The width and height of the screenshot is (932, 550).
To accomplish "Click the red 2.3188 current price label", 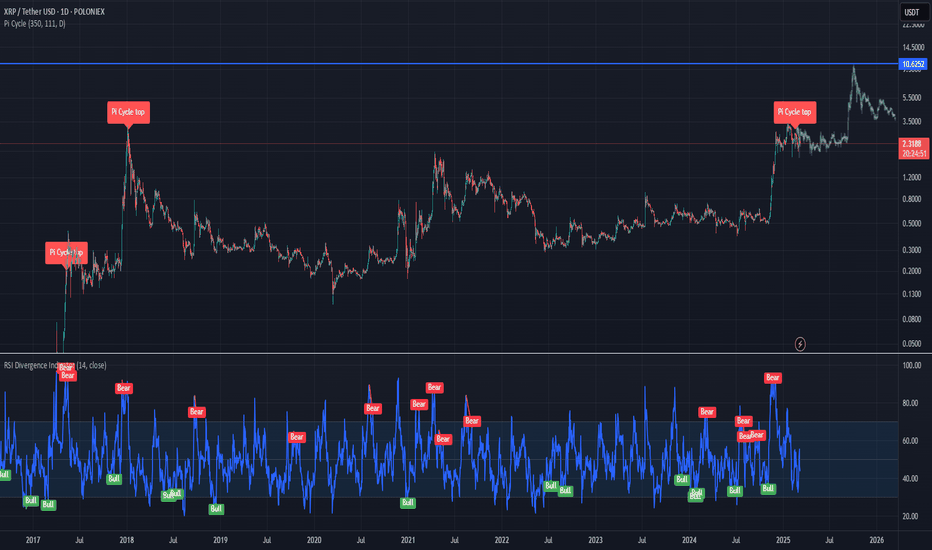I will pyautogui.click(x=913, y=148).
